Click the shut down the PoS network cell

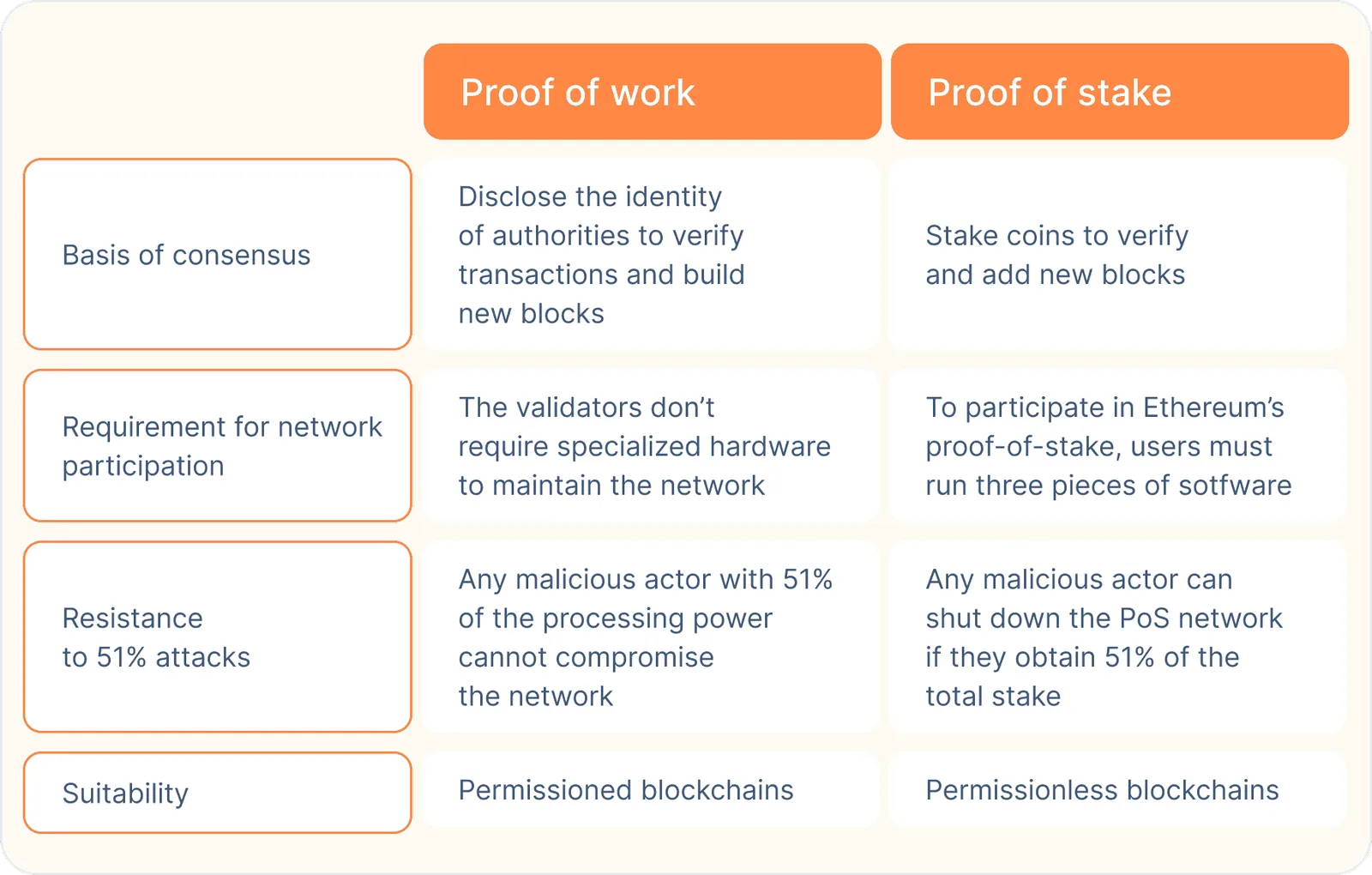[x=1119, y=637]
